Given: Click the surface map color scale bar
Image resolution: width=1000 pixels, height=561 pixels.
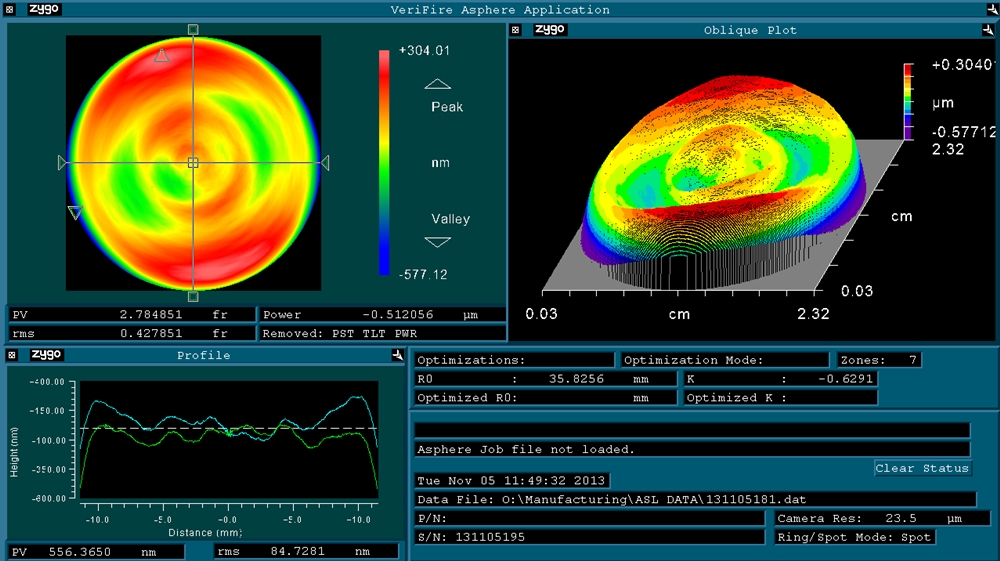Looking at the screenshot, I should pos(384,163).
